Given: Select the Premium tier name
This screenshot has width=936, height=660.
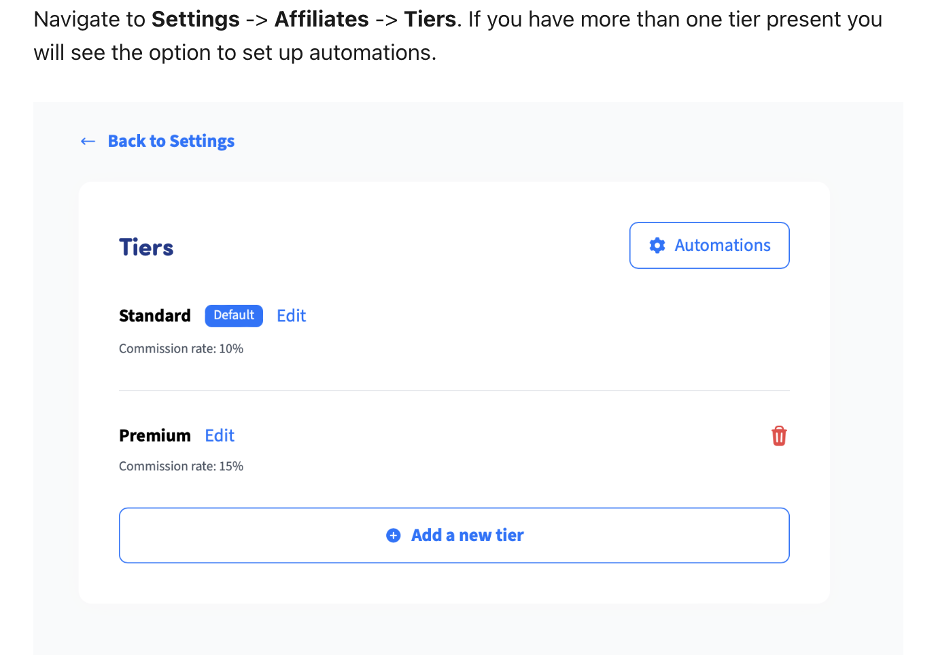Looking at the screenshot, I should point(155,436).
